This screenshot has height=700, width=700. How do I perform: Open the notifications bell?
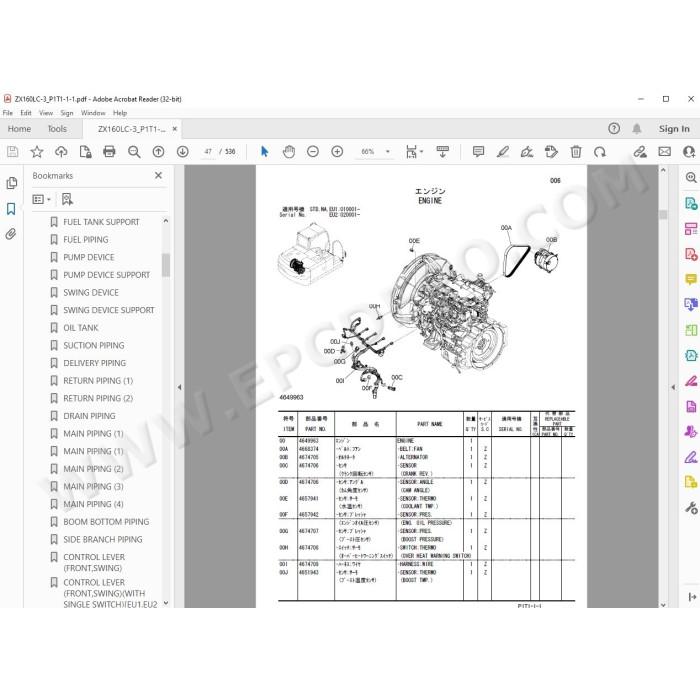[x=637, y=129]
